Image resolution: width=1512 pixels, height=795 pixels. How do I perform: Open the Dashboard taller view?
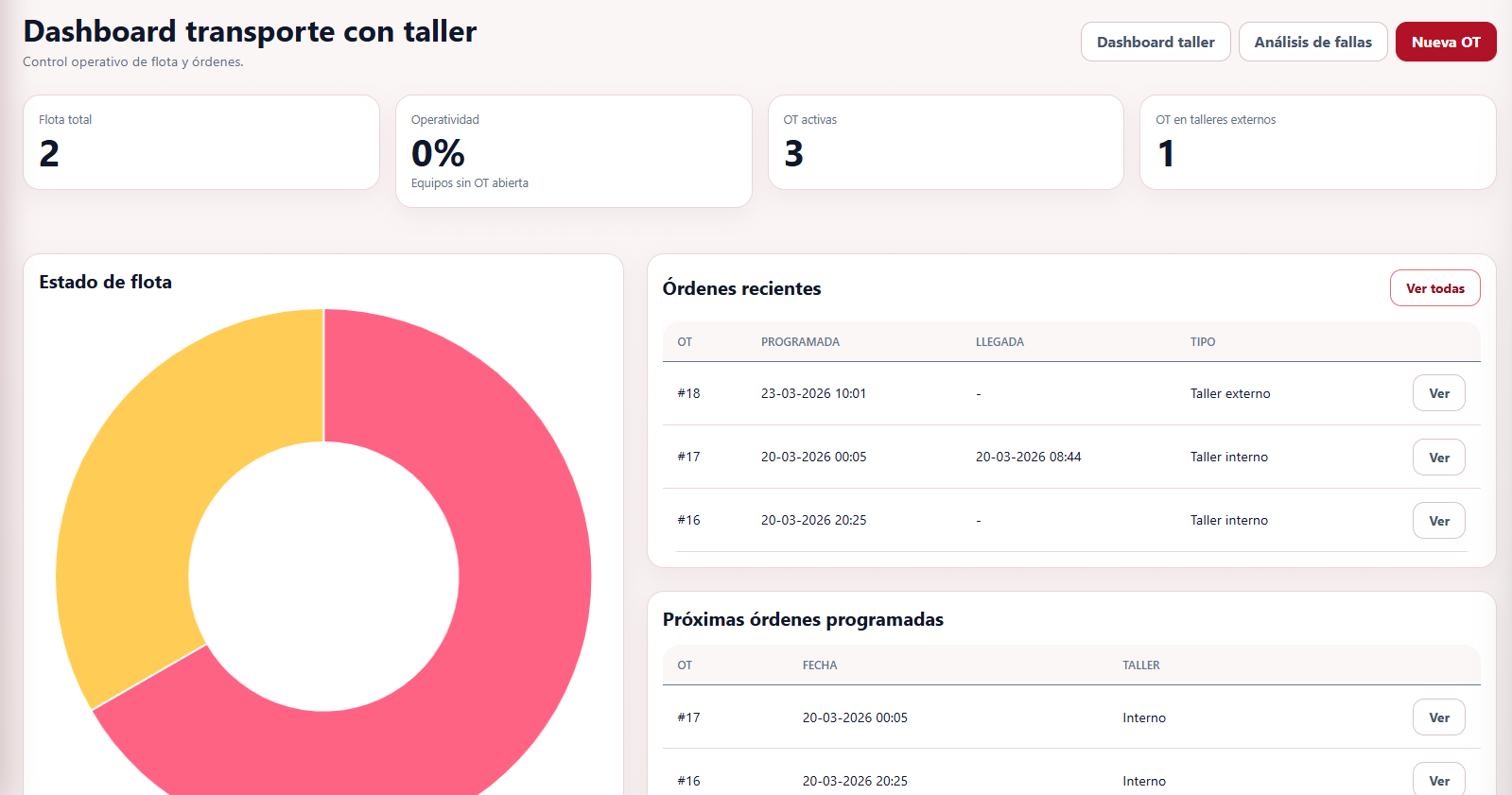click(1156, 42)
